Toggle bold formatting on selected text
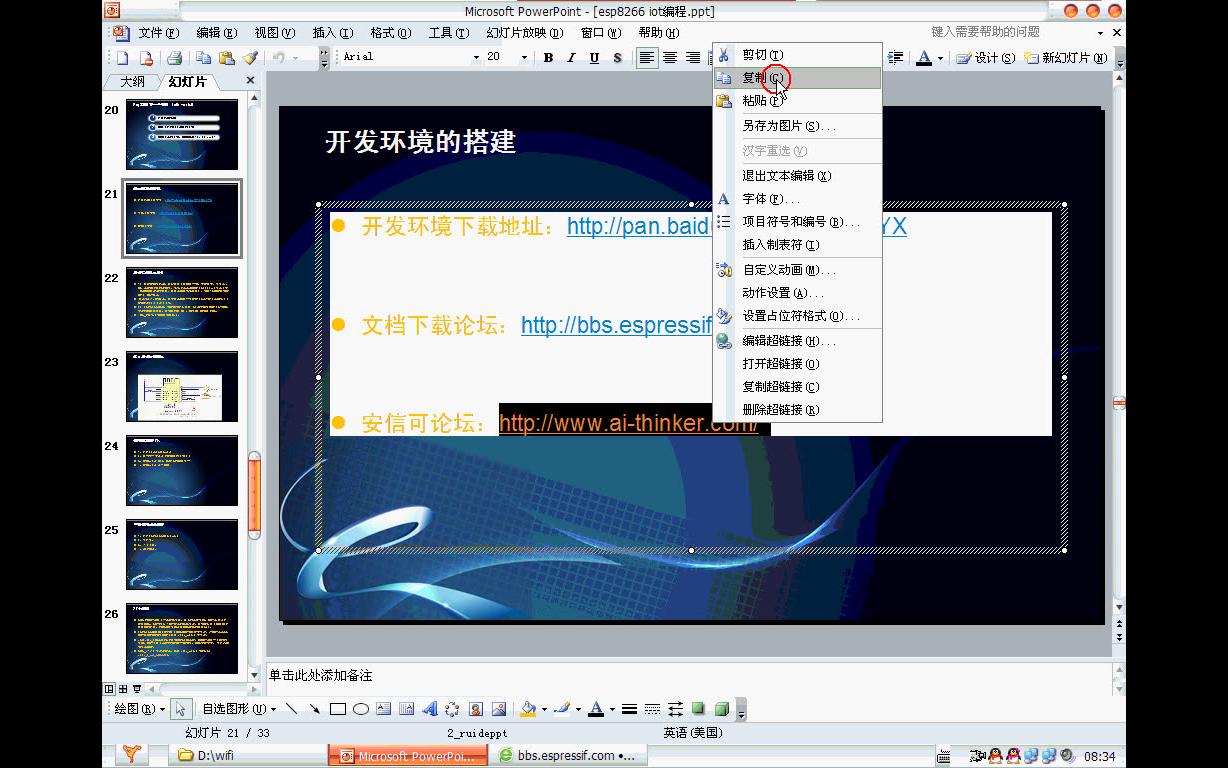Screen dimensions: 1228x768 coord(547,57)
